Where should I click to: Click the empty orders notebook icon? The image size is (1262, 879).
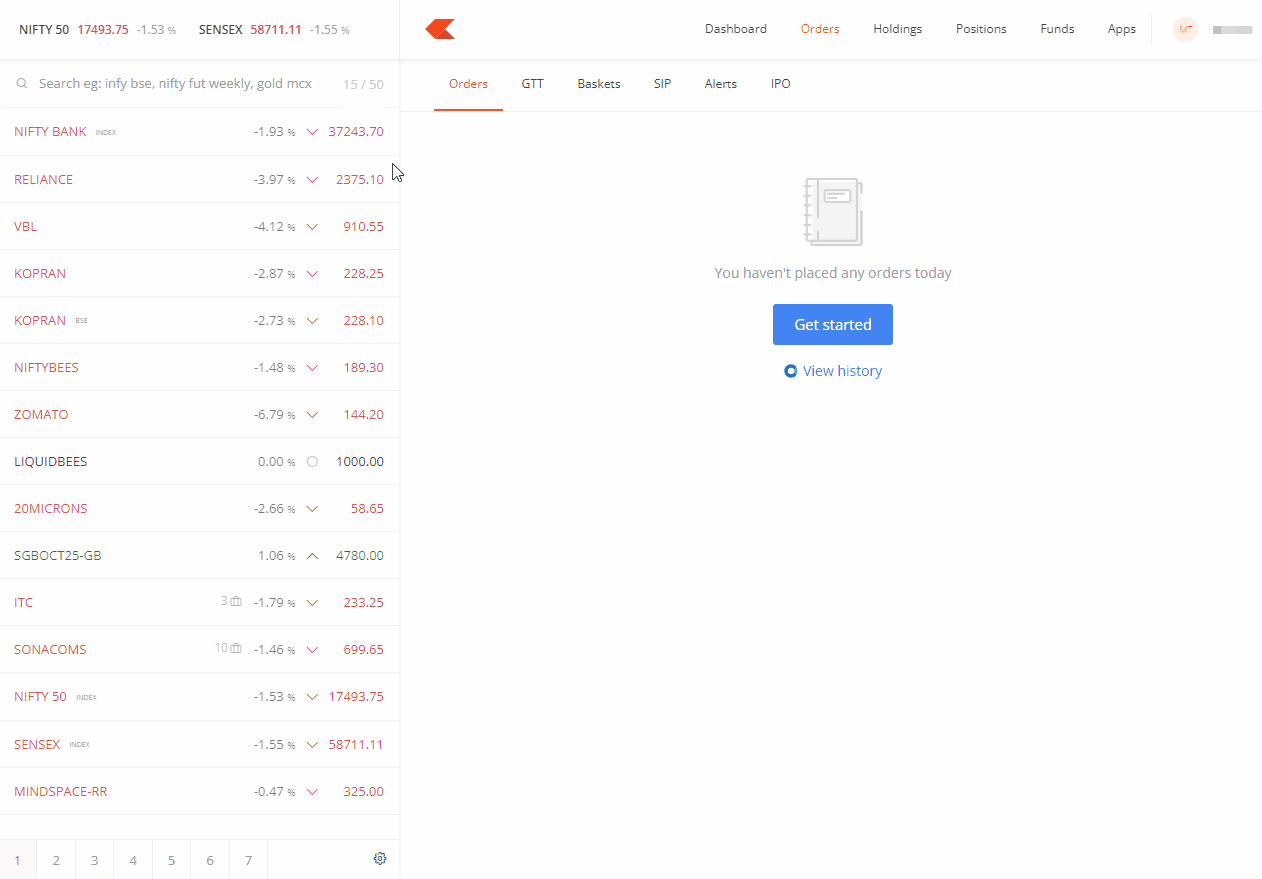[x=832, y=212]
